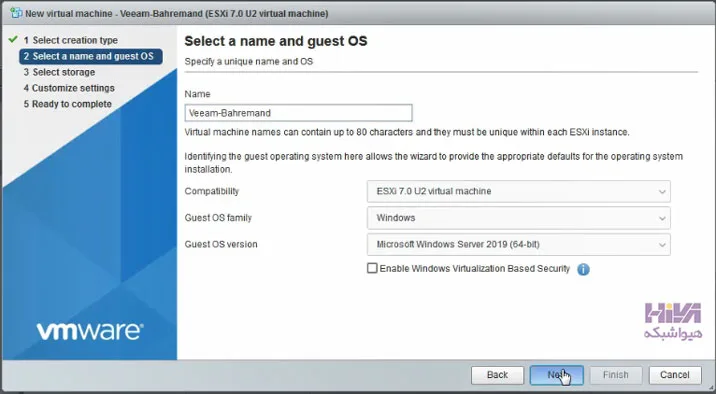
Task: Click the 'New virtual machine' title bar text
Action: tap(177, 14)
